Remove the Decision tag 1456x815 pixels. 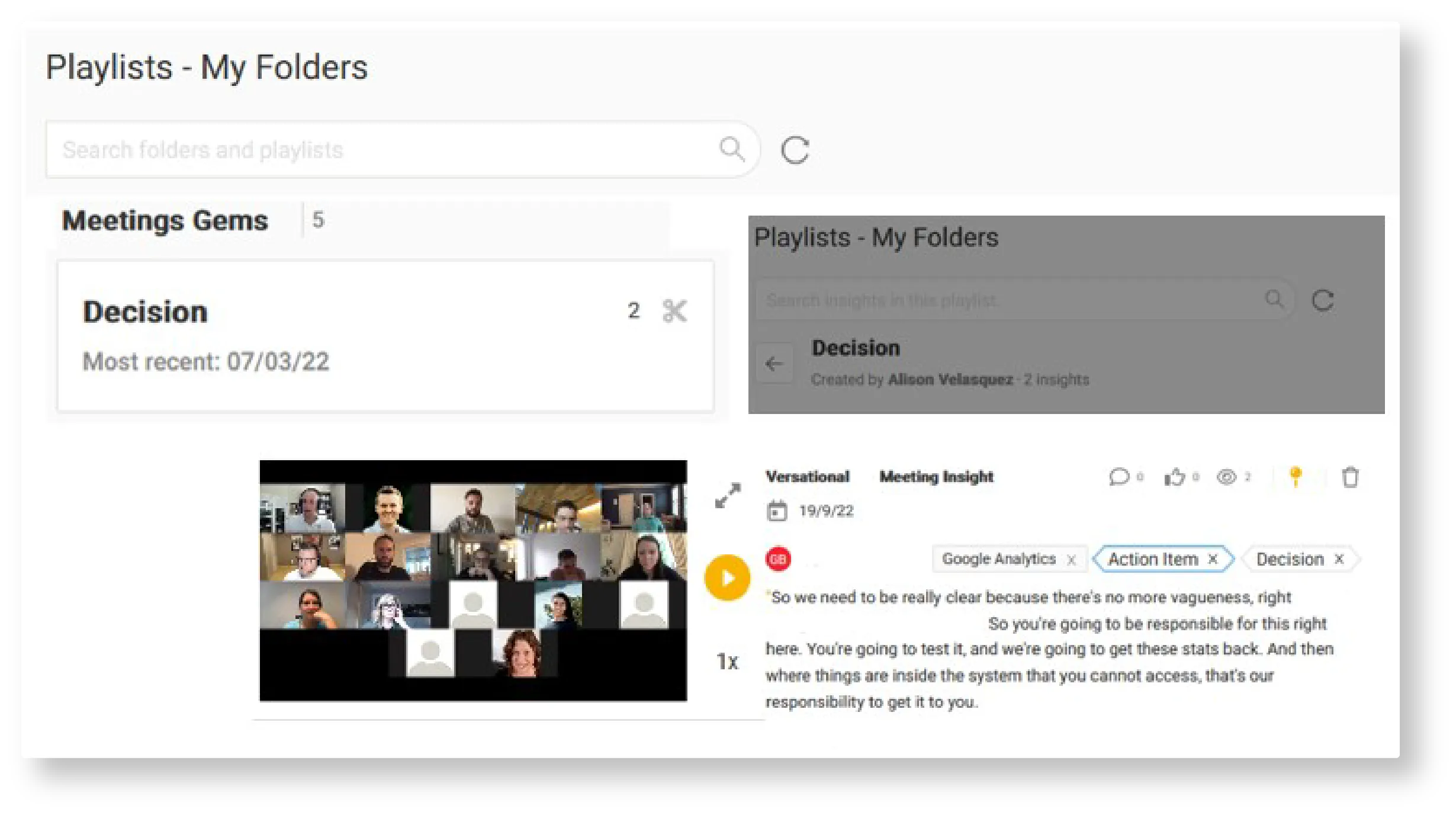(x=1339, y=559)
